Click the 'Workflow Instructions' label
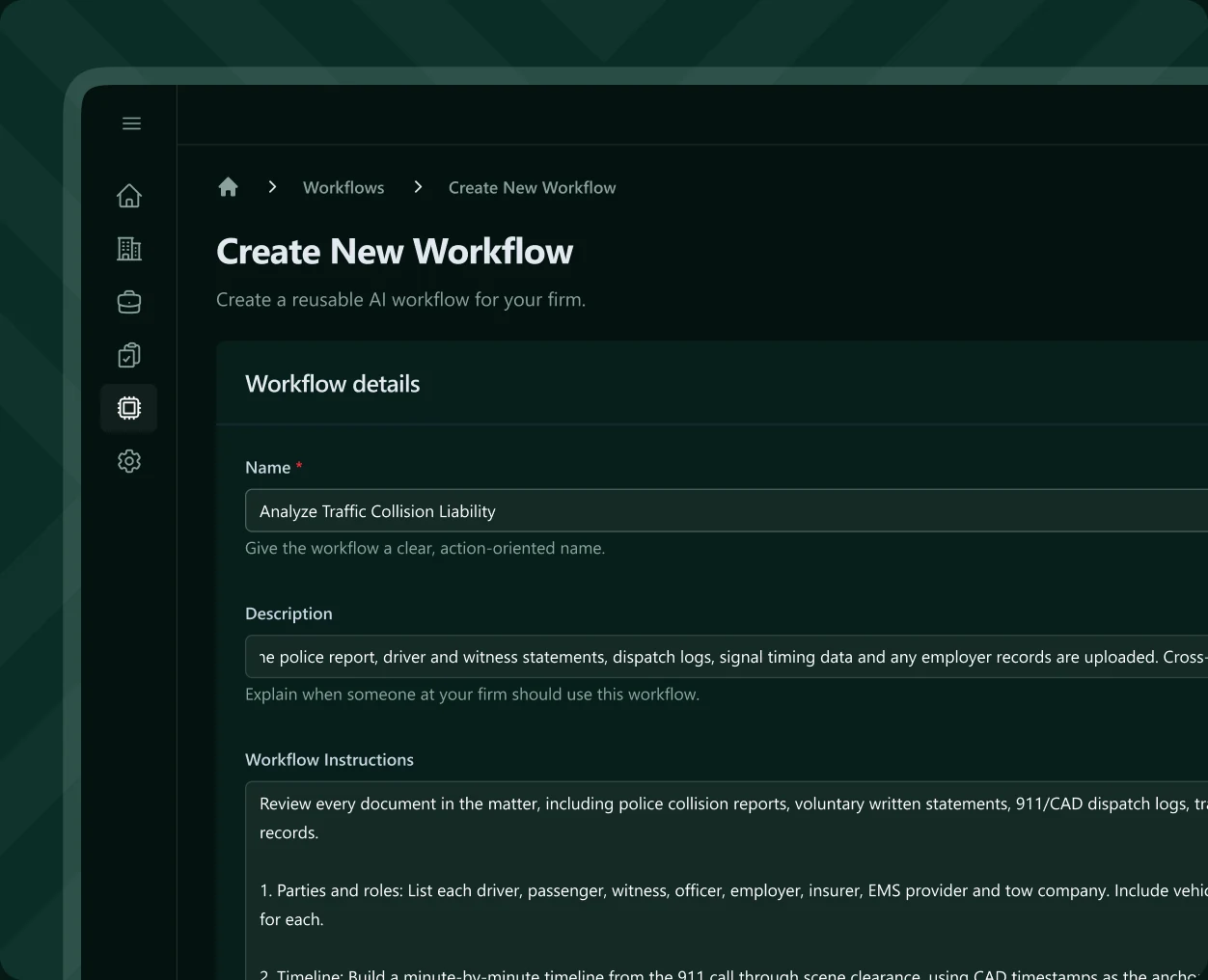This screenshot has width=1208, height=980. pyautogui.click(x=329, y=760)
